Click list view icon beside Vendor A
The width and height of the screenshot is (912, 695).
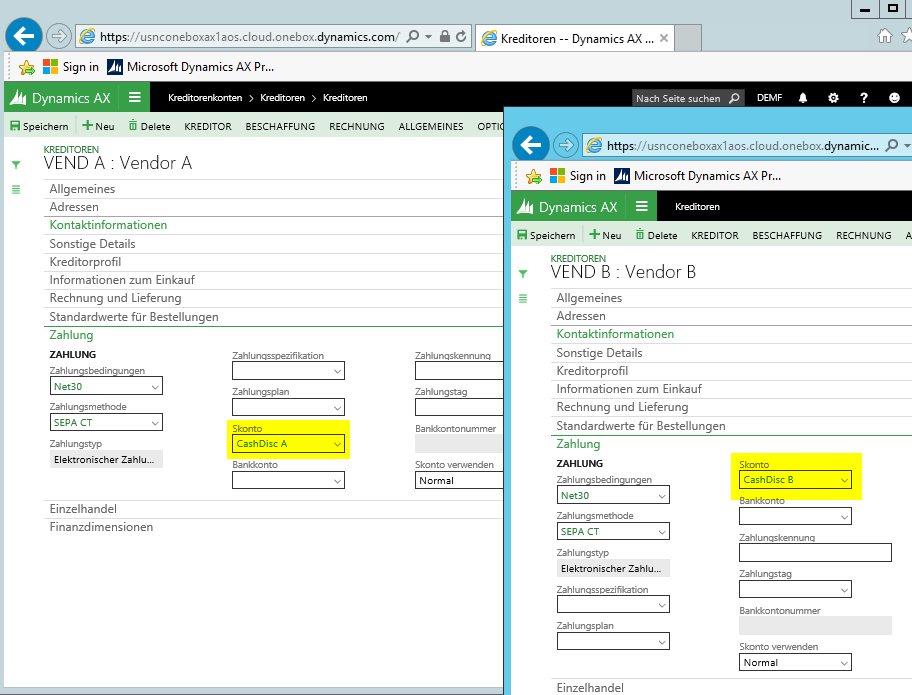[15, 189]
